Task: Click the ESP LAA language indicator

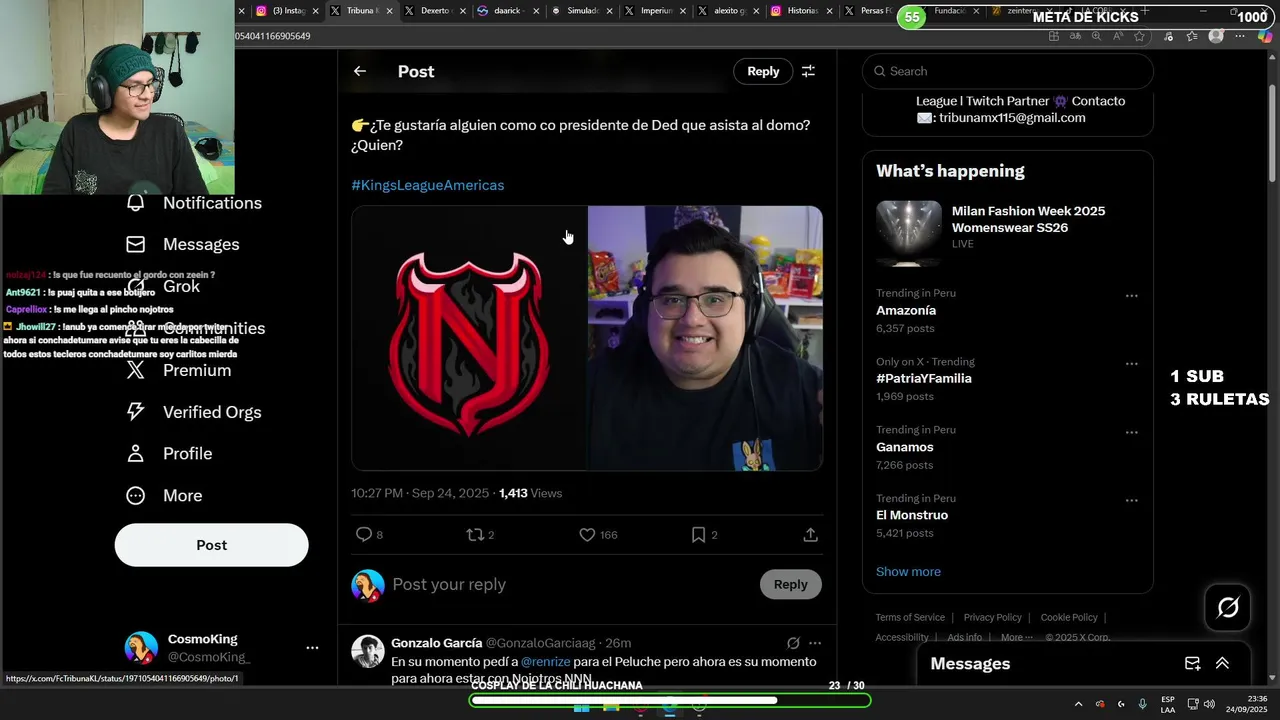Action: [x=1168, y=704]
